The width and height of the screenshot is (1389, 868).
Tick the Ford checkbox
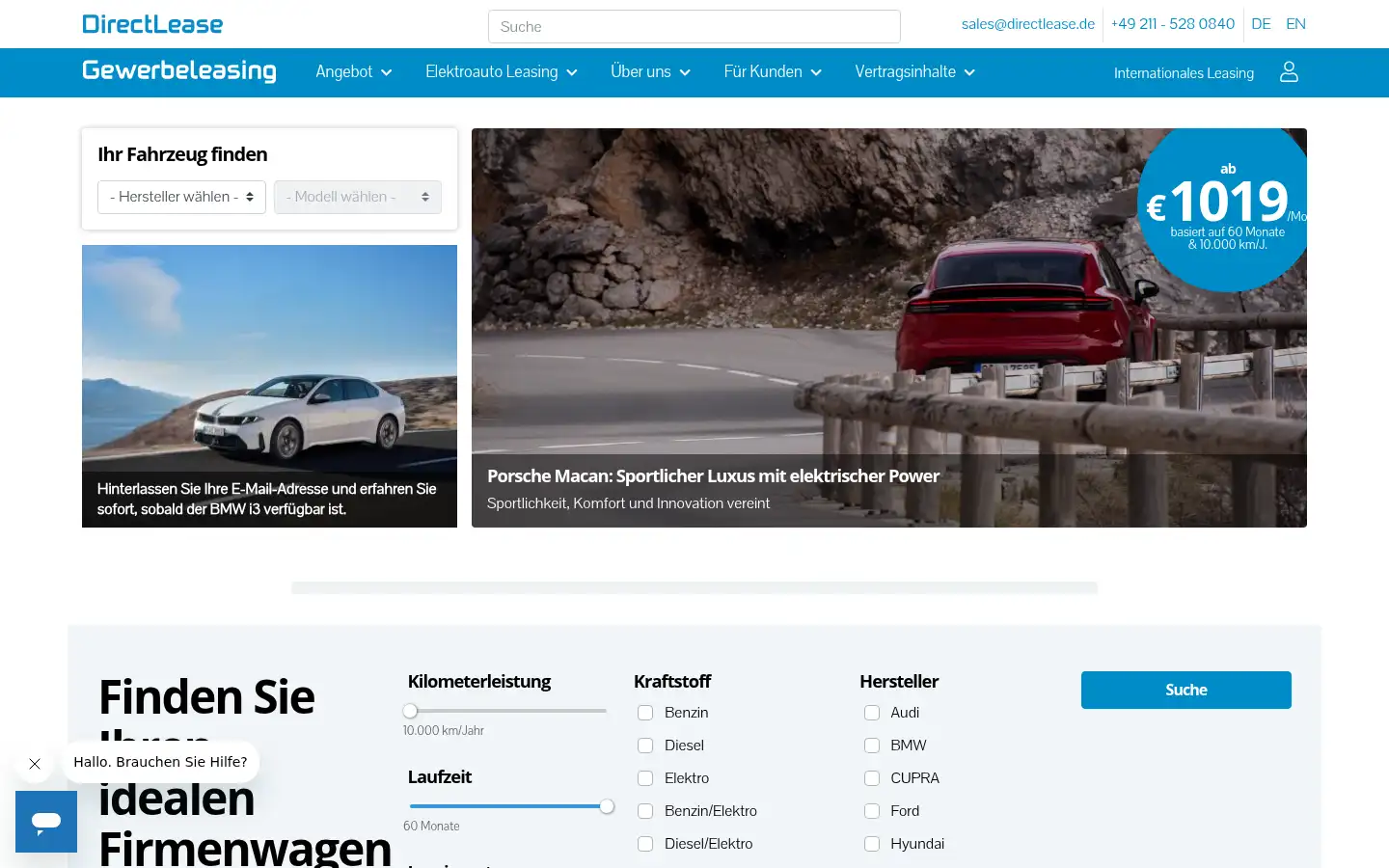tap(872, 811)
